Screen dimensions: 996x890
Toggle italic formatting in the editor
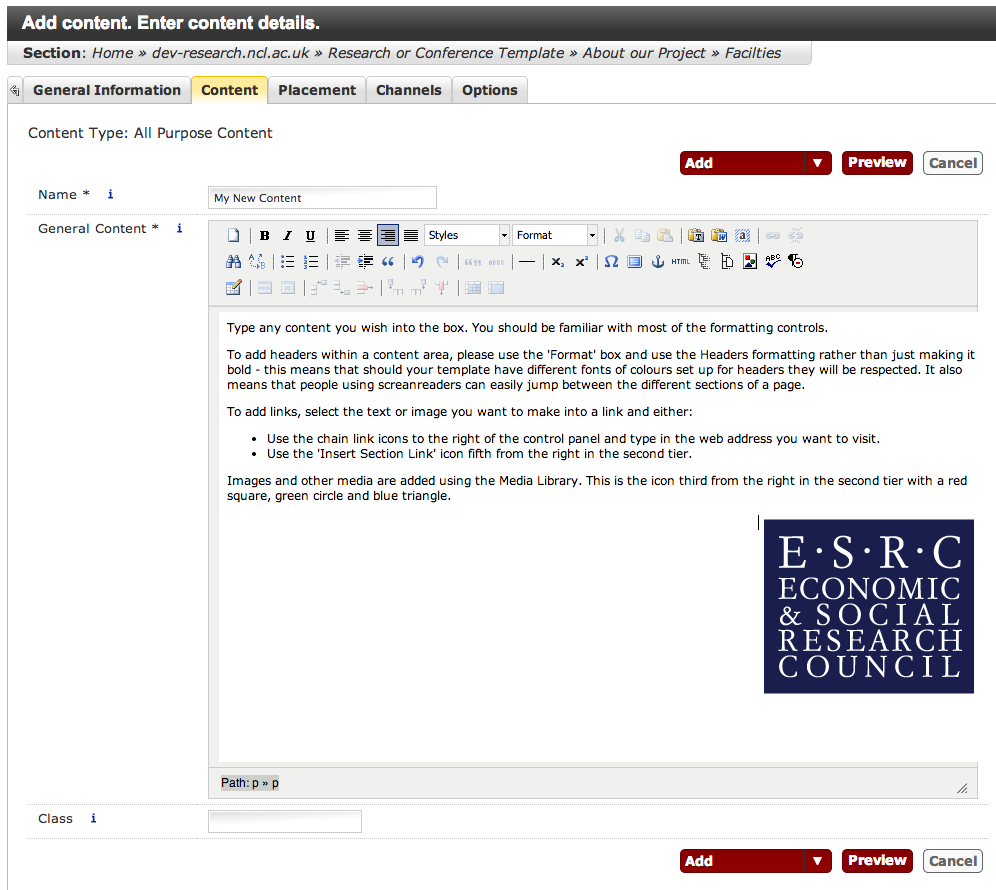click(x=287, y=236)
